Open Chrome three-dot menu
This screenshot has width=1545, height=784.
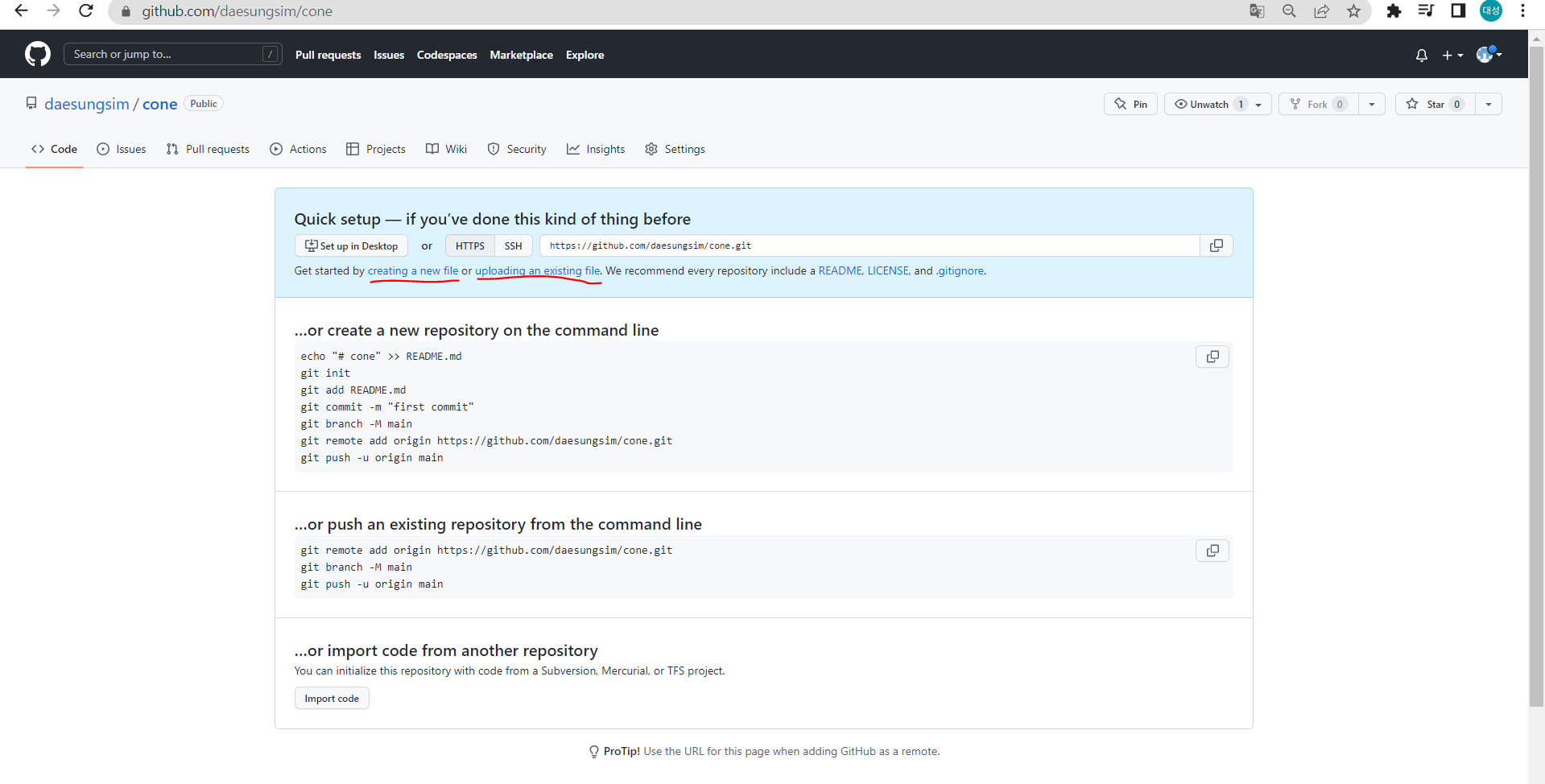coord(1522,11)
